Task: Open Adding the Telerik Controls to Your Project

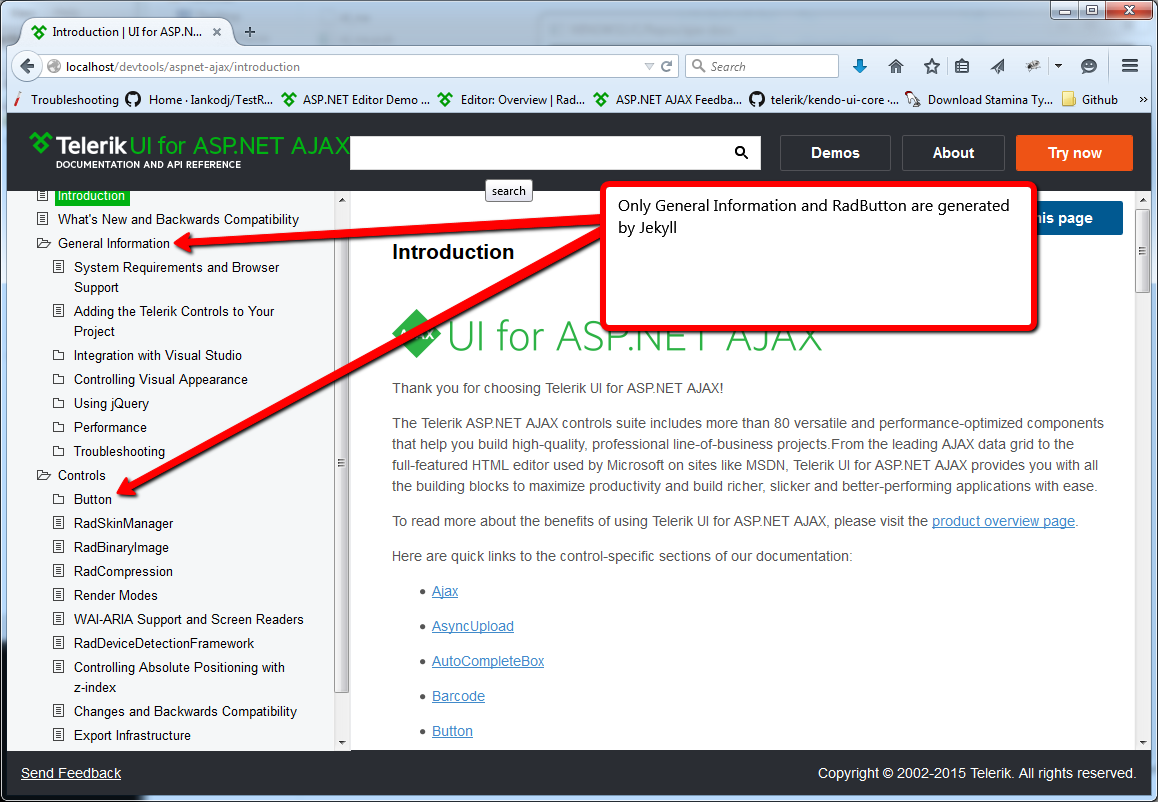Action: pos(174,321)
